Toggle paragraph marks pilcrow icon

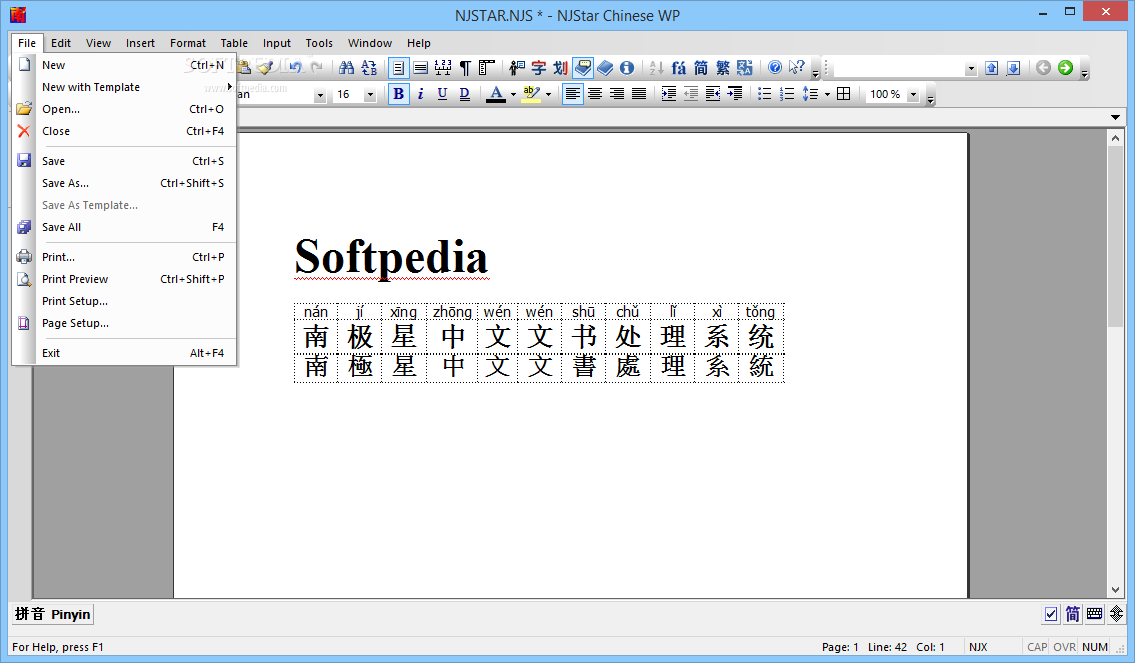point(465,68)
